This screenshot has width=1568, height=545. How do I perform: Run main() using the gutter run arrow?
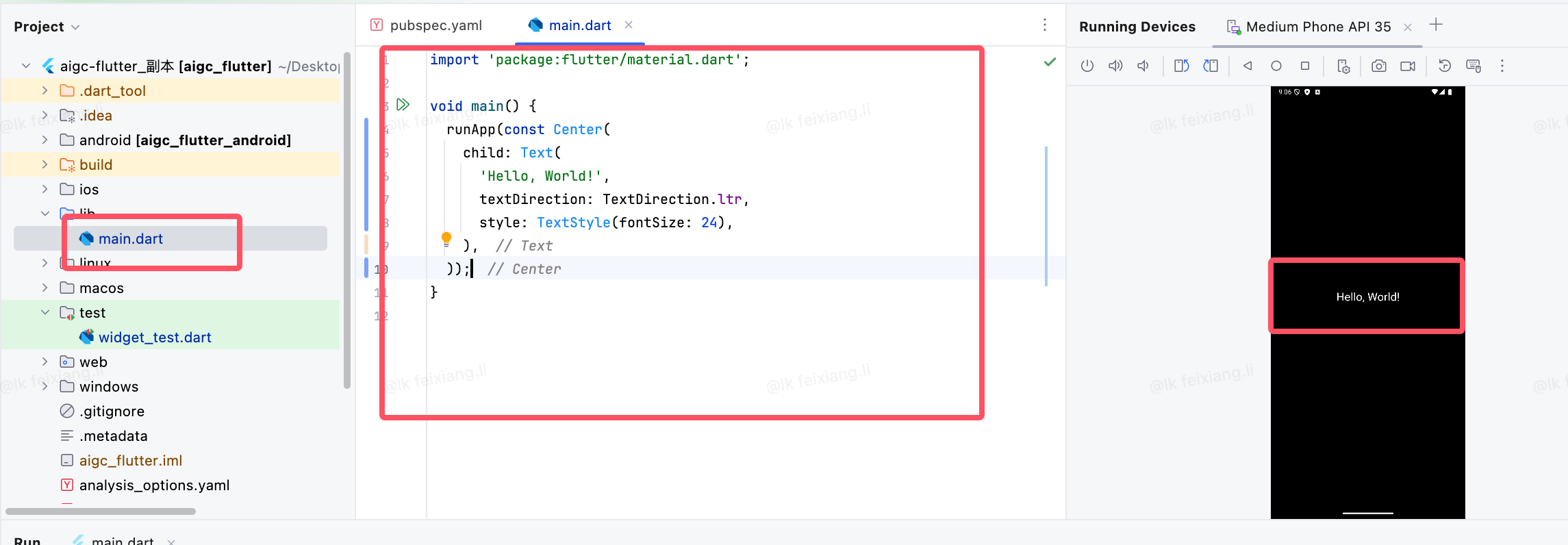pyautogui.click(x=403, y=105)
